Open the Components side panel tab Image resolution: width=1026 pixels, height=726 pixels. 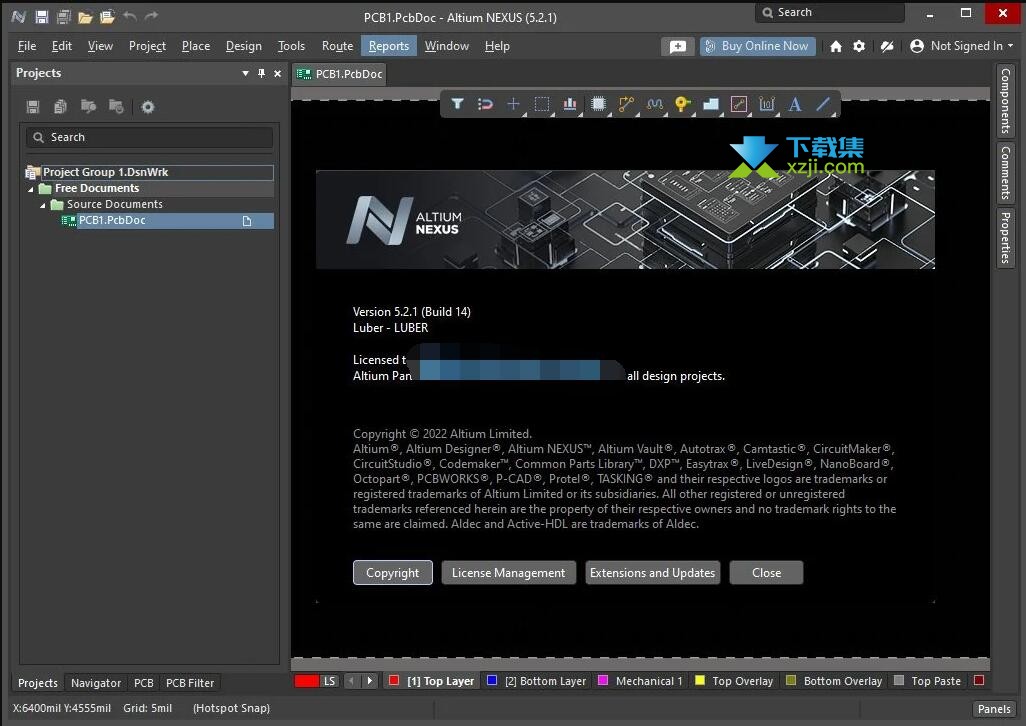coord(1005,100)
